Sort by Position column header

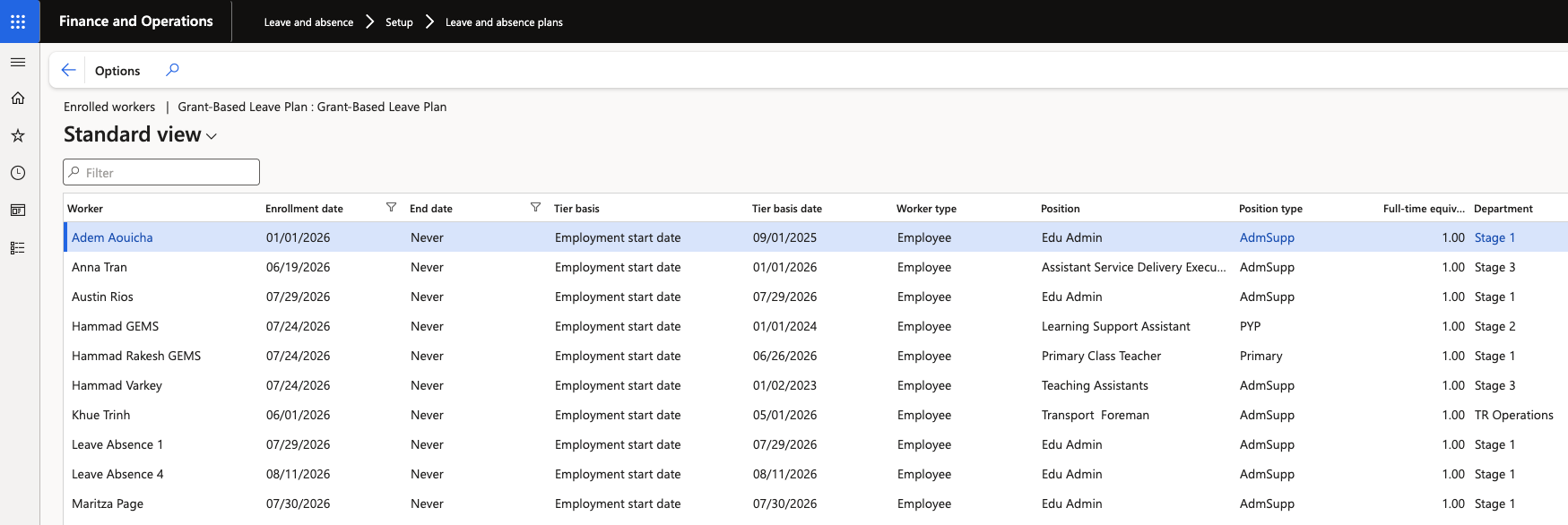pyautogui.click(x=1060, y=209)
